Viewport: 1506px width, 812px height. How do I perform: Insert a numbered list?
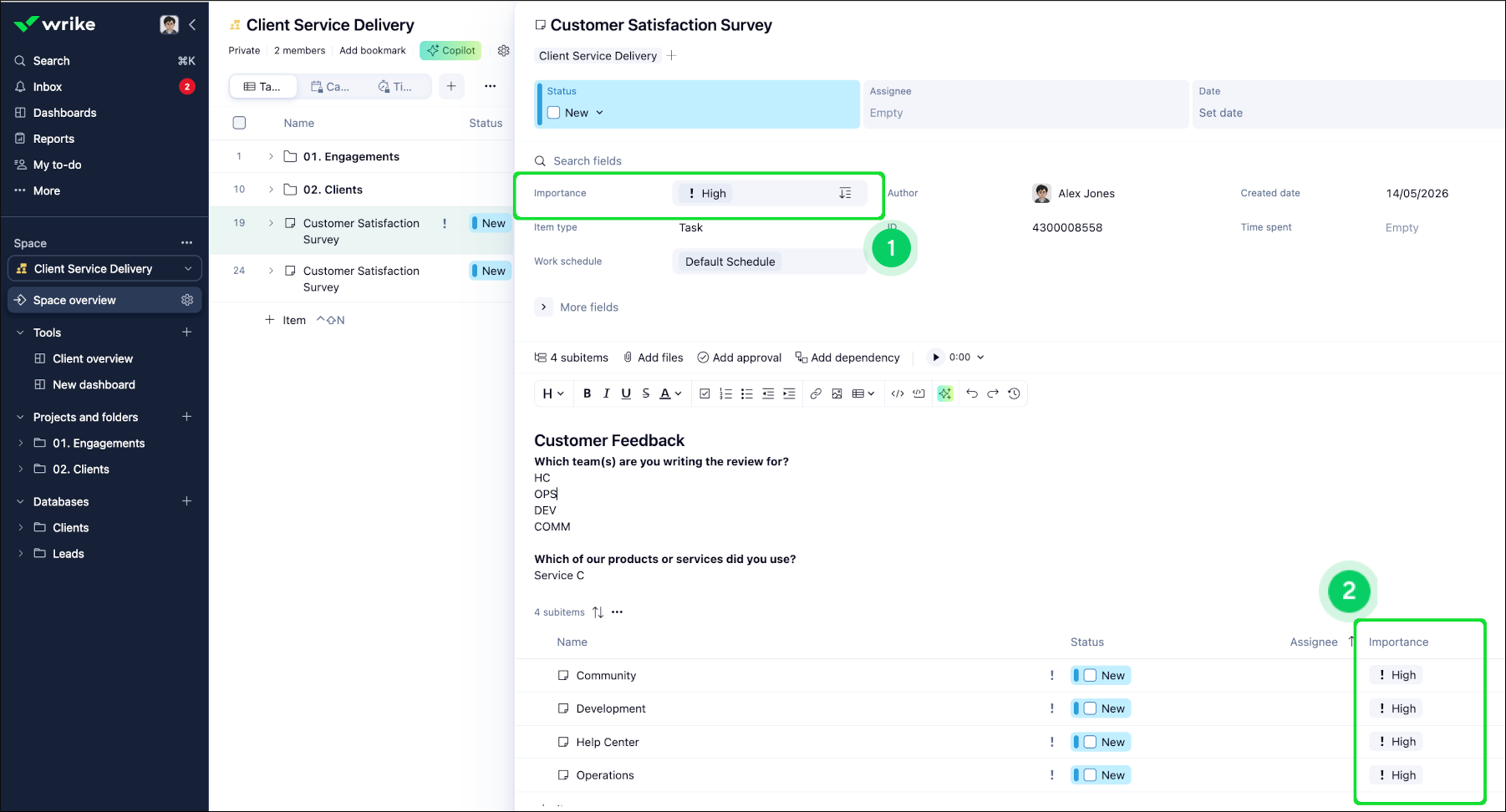[x=725, y=393]
